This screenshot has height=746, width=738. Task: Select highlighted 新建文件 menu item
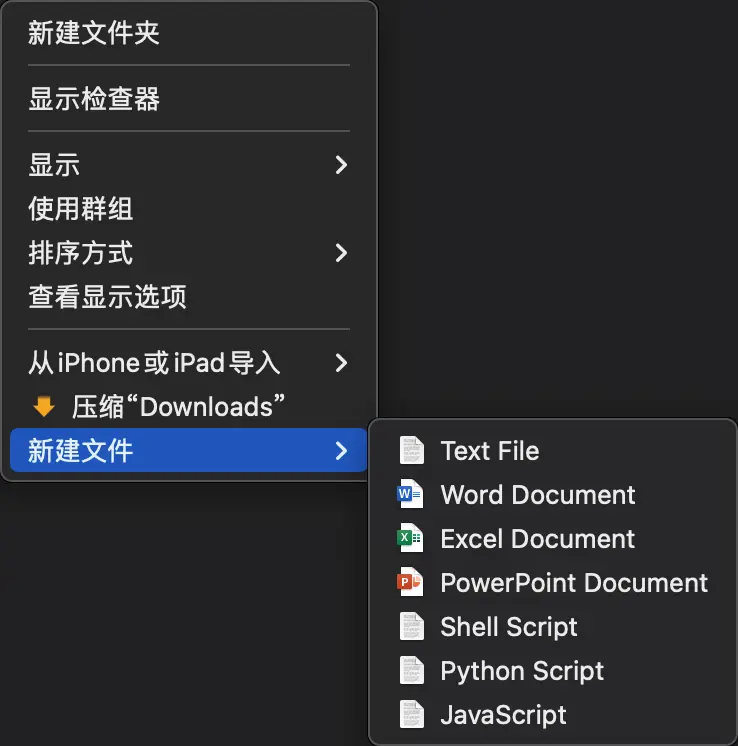point(189,450)
